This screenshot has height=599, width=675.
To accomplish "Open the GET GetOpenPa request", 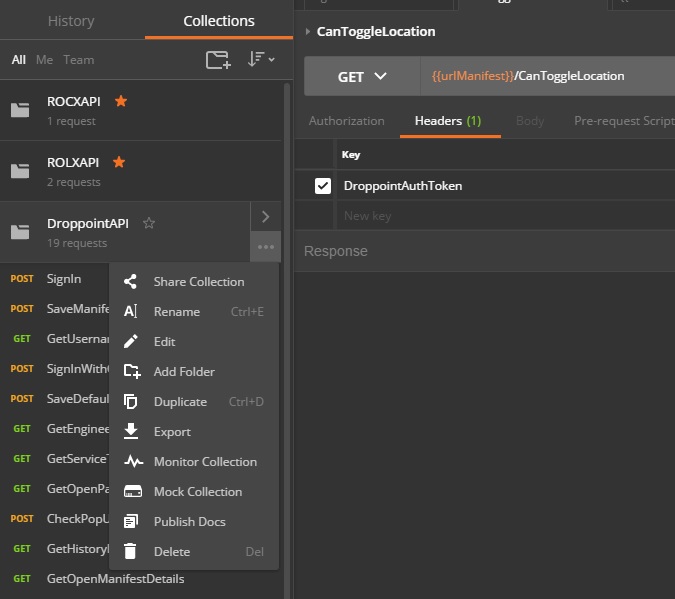I will click(x=55, y=489).
